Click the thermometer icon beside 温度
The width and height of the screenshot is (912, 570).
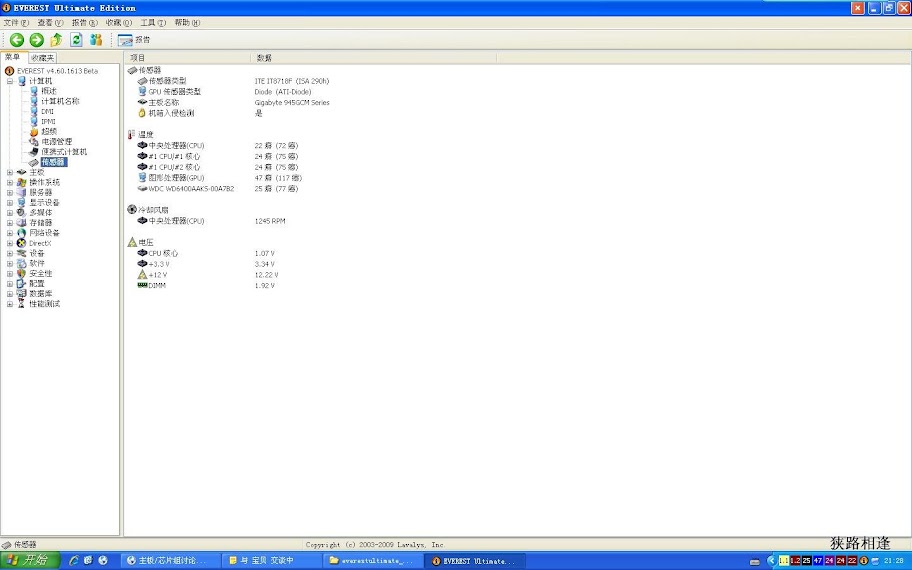[x=131, y=134]
